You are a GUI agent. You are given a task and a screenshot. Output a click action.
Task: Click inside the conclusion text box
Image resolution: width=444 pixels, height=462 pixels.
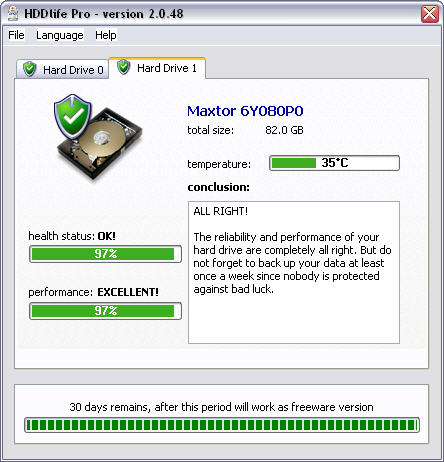pyautogui.click(x=294, y=272)
